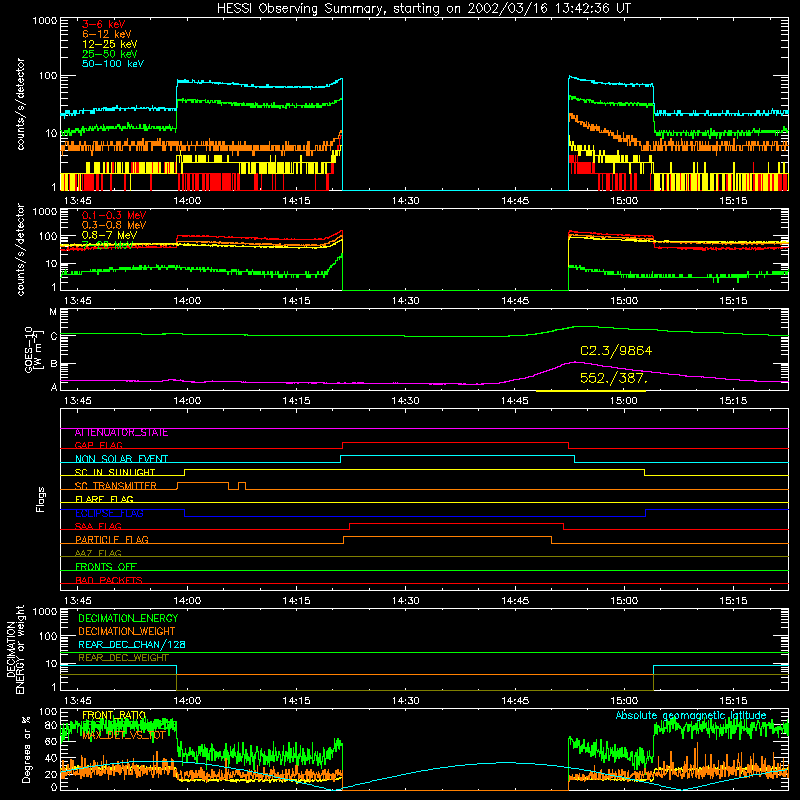The width and height of the screenshot is (800, 800).
Task: Select the SC_IN_SUNLIGHT flag label
Action: 115,472
